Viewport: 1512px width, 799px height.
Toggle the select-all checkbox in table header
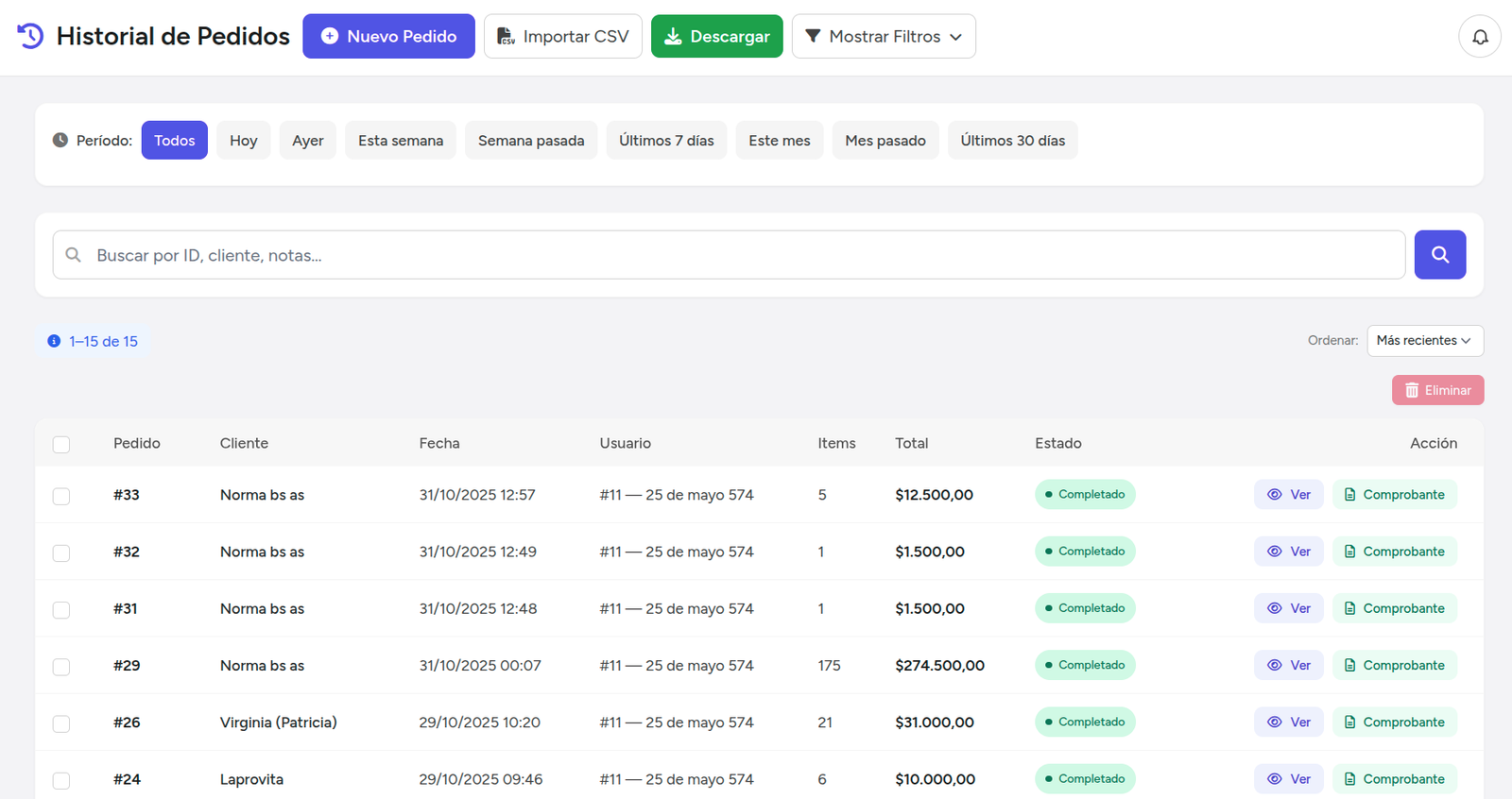[x=61, y=444]
